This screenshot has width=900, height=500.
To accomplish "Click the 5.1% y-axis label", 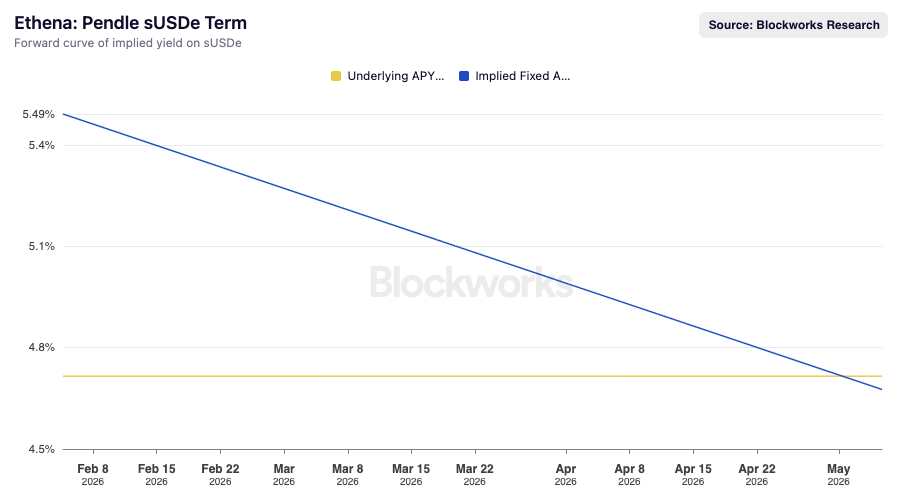I will pyautogui.click(x=40, y=246).
